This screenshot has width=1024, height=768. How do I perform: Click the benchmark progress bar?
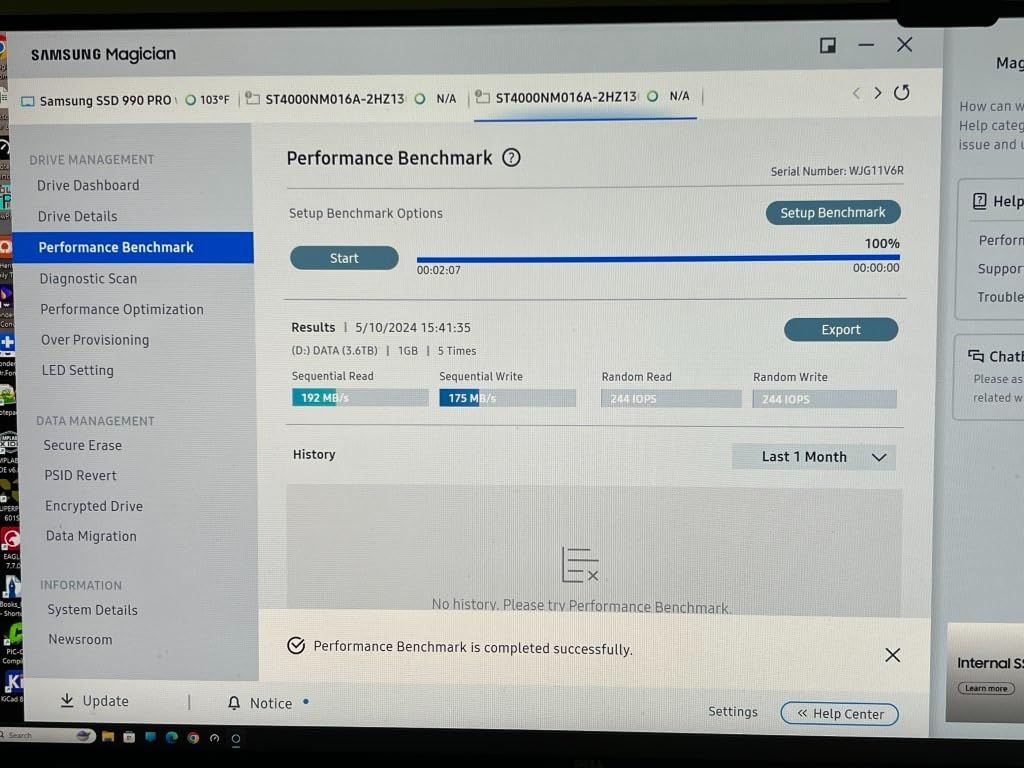pos(658,259)
